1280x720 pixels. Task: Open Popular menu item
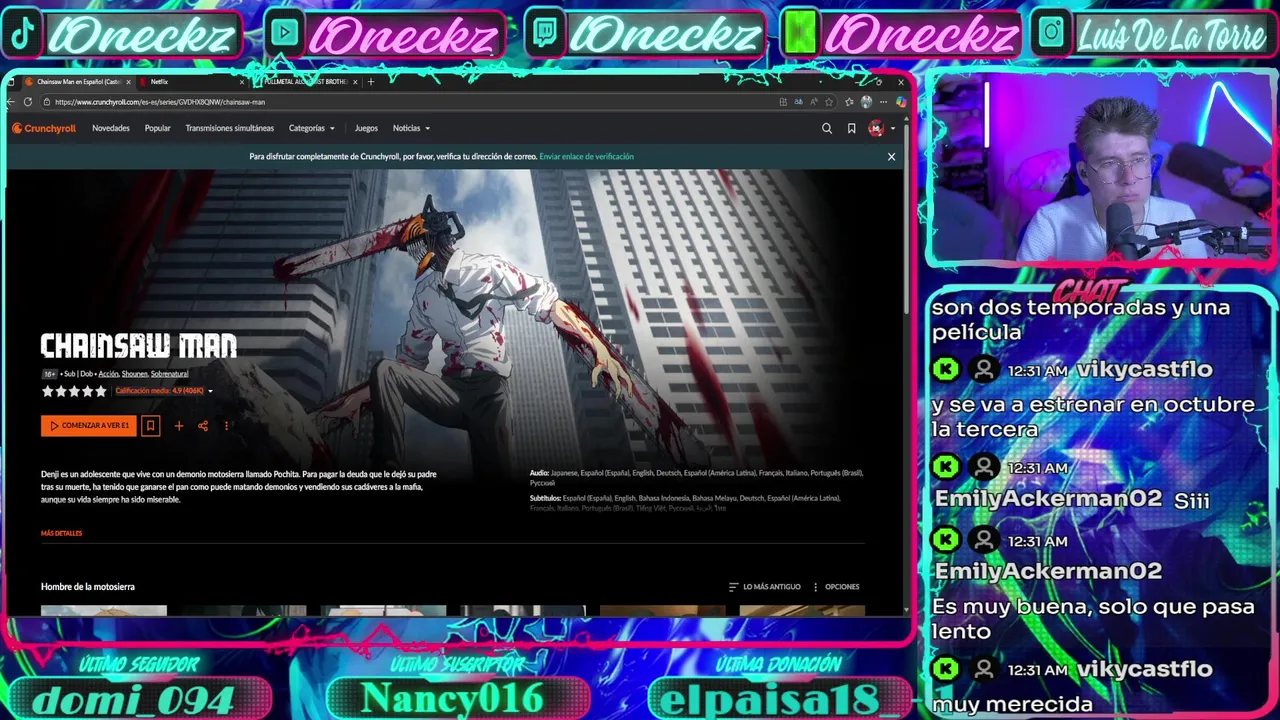point(157,128)
